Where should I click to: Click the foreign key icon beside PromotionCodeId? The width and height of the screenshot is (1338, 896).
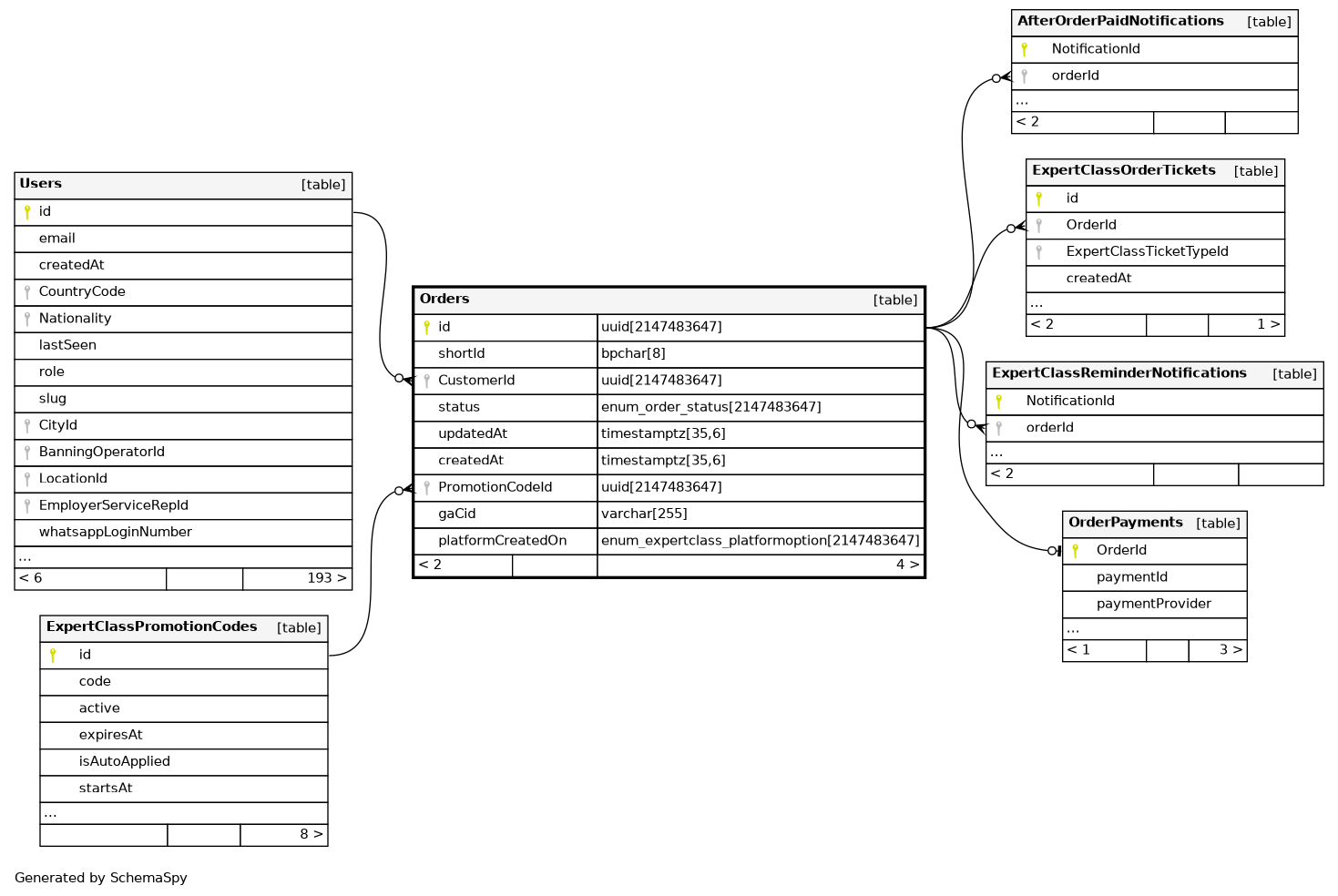click(x=426, y=488)
